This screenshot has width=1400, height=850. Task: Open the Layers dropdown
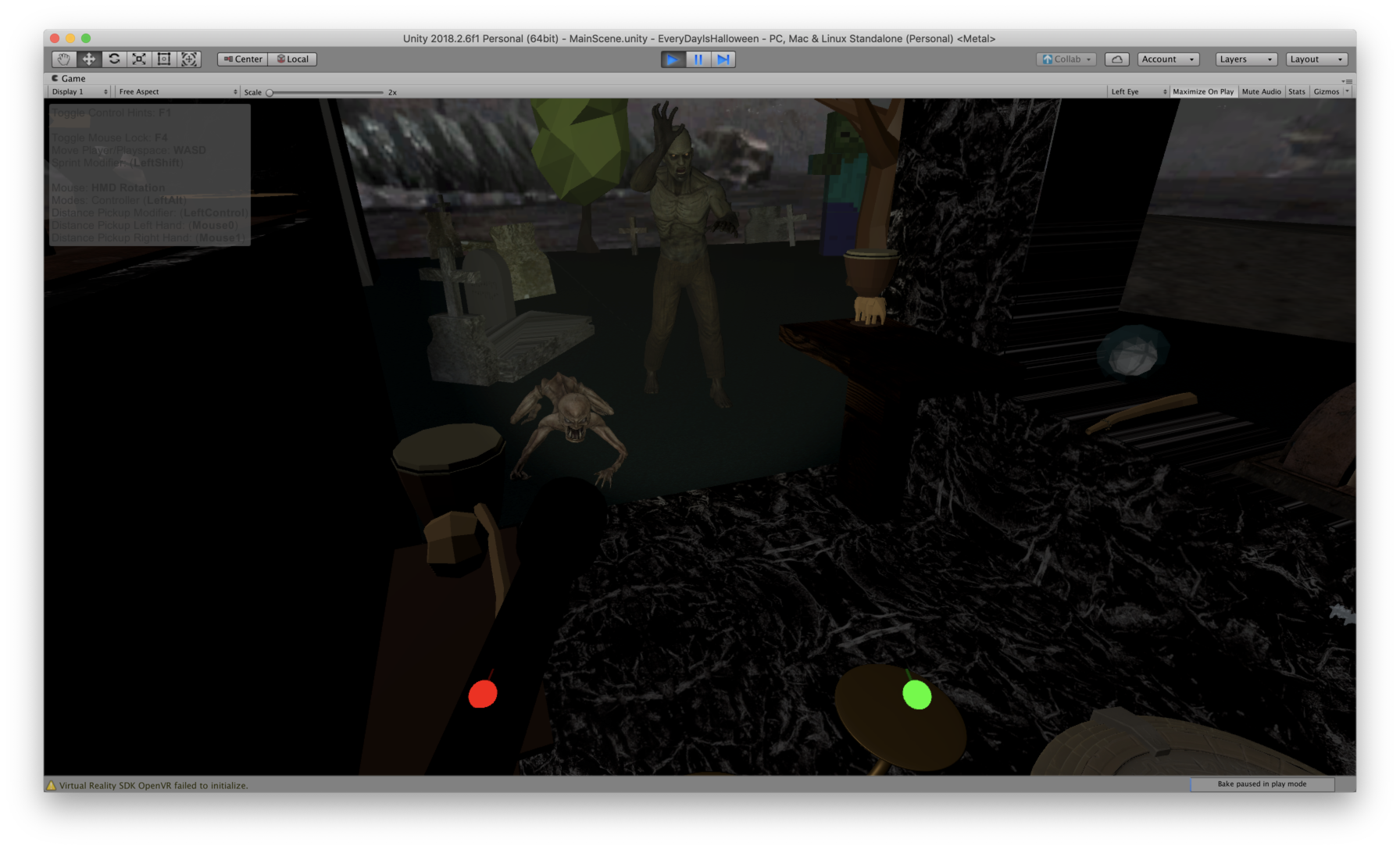1246,59
